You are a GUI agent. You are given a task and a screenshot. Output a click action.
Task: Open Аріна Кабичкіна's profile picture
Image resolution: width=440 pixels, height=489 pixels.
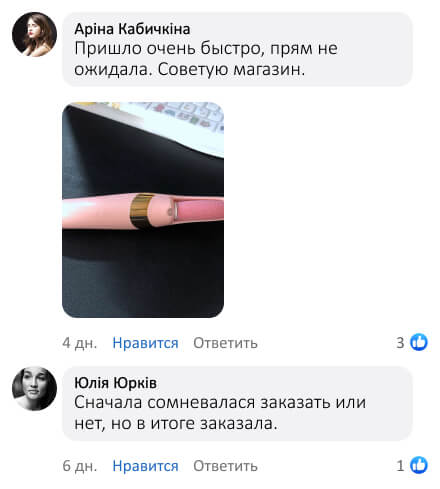[x=34, y=34]
